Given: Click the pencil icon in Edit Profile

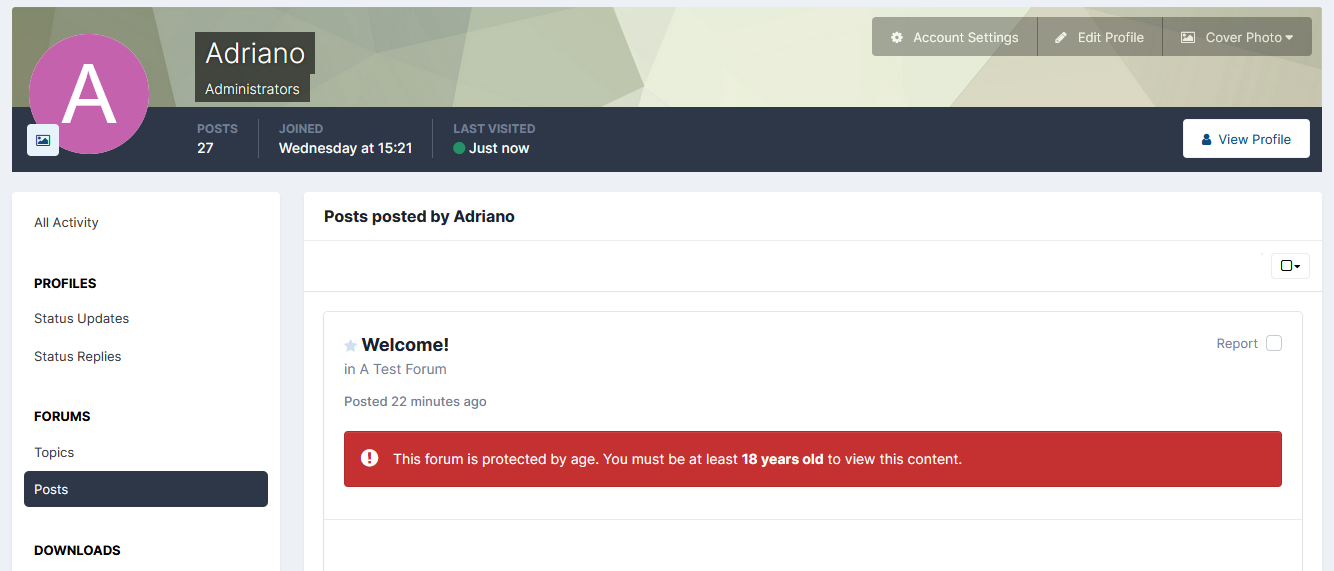Looking at the screenshot, I should pos(1061,37).
